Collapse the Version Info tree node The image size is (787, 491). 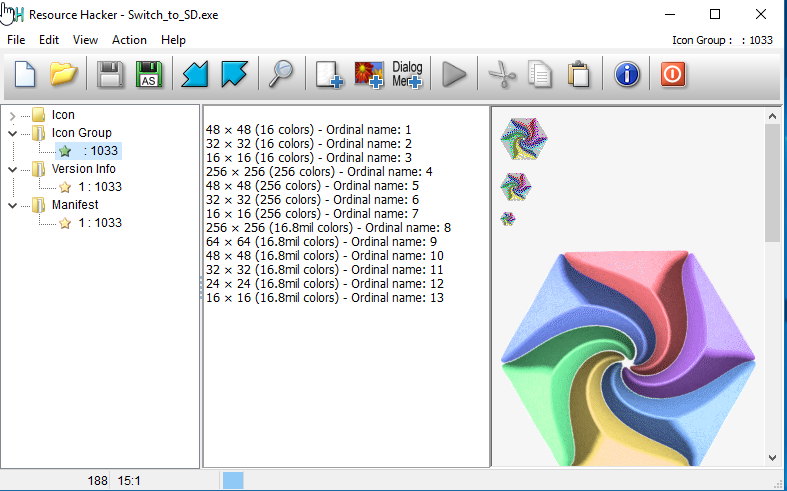[x=12, y=169]
